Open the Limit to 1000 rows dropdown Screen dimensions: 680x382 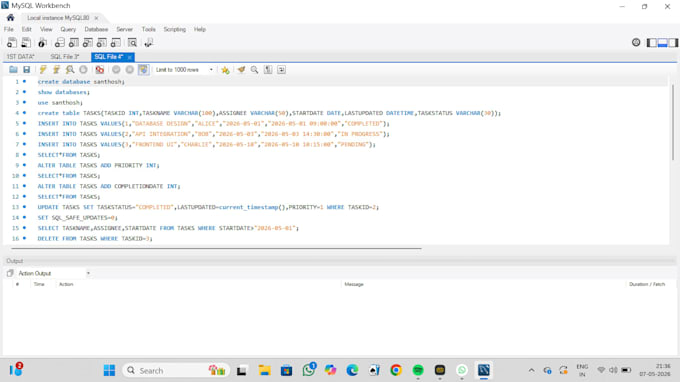184,70
